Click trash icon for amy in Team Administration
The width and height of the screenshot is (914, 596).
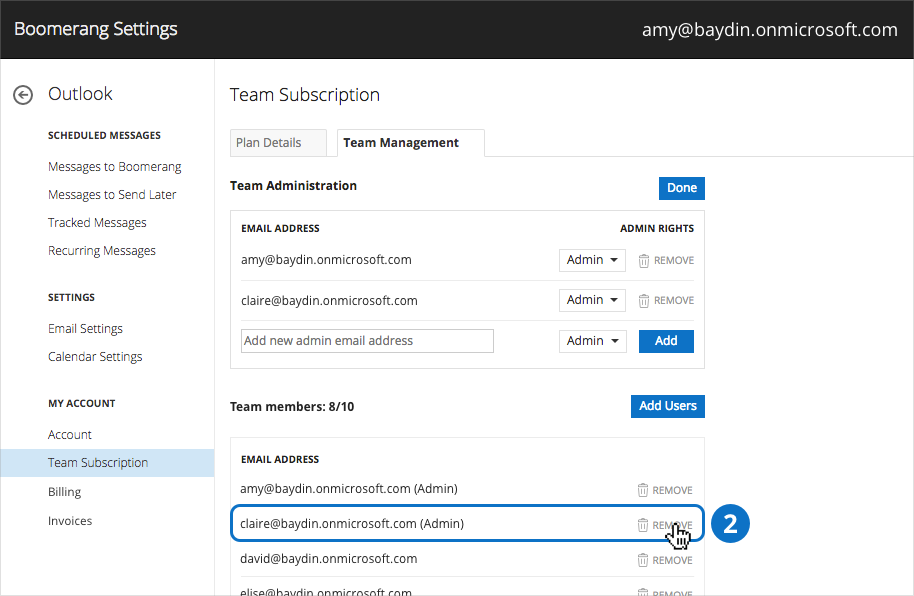coord(644,261)
